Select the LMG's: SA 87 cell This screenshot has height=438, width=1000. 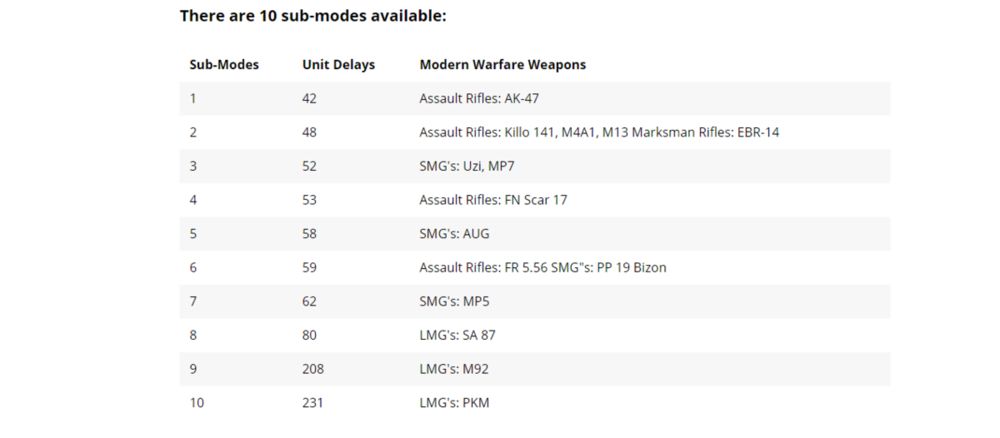[x=457, y=336]
